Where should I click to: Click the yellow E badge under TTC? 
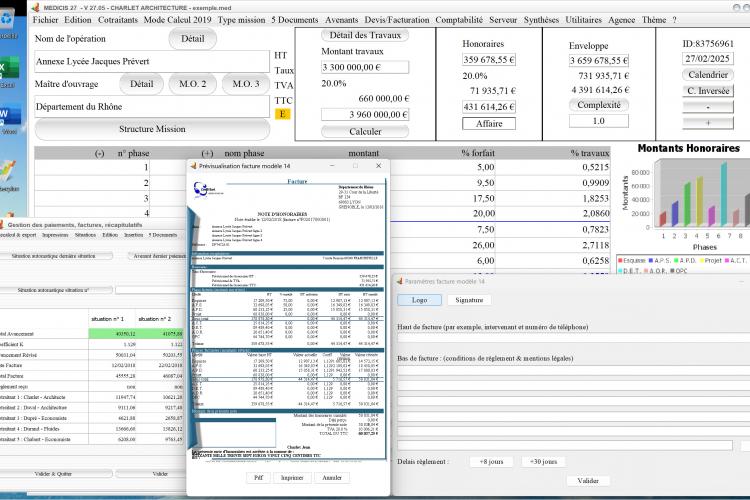tap(282, 114)
